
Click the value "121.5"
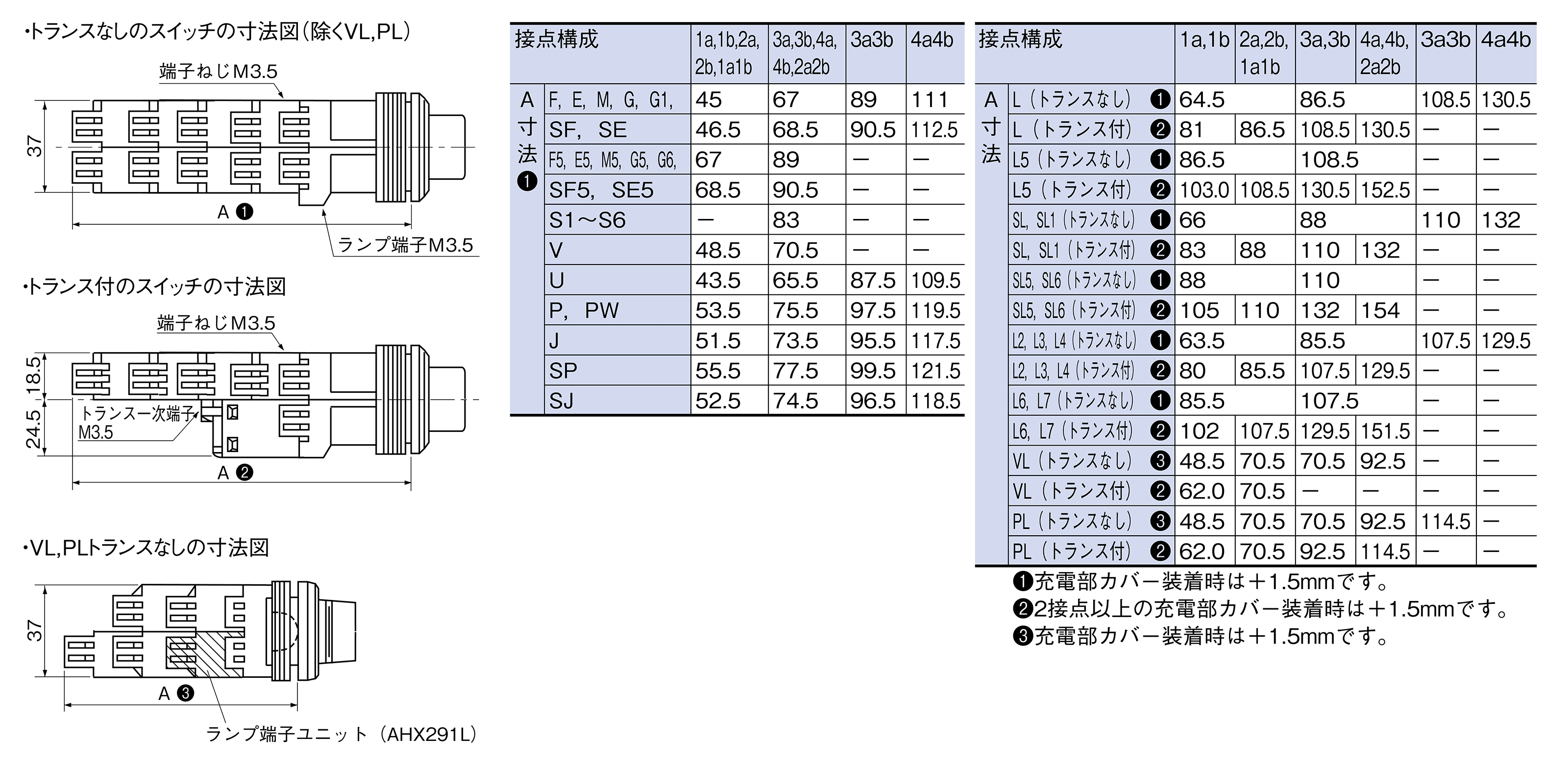pyautogui.click(x=935, y=370)
